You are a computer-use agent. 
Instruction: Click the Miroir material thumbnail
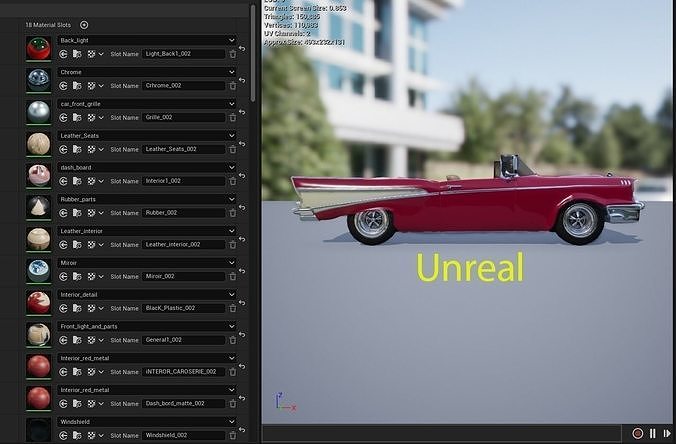click(x=38, y=270)
